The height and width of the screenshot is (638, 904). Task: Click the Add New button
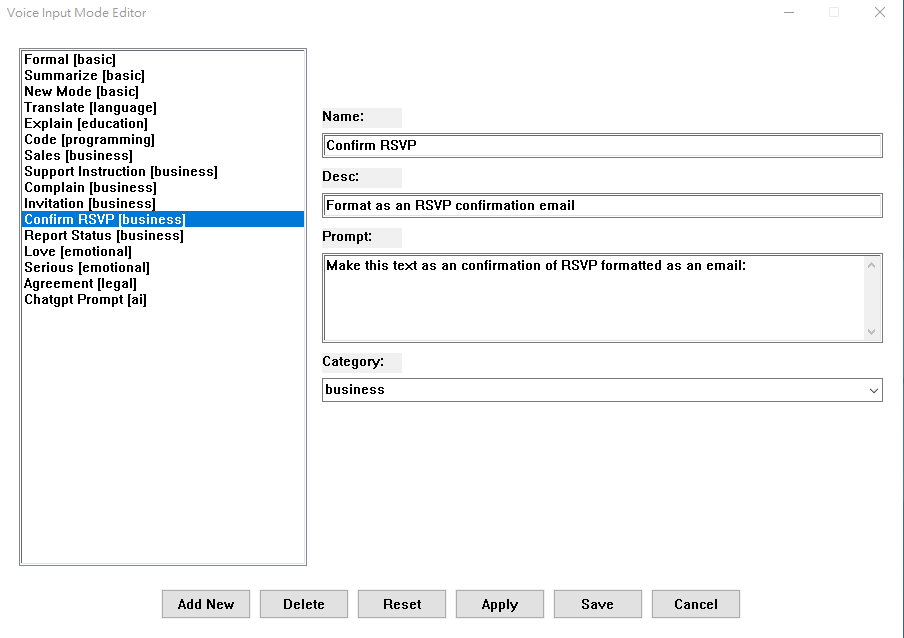pos(206,604)
